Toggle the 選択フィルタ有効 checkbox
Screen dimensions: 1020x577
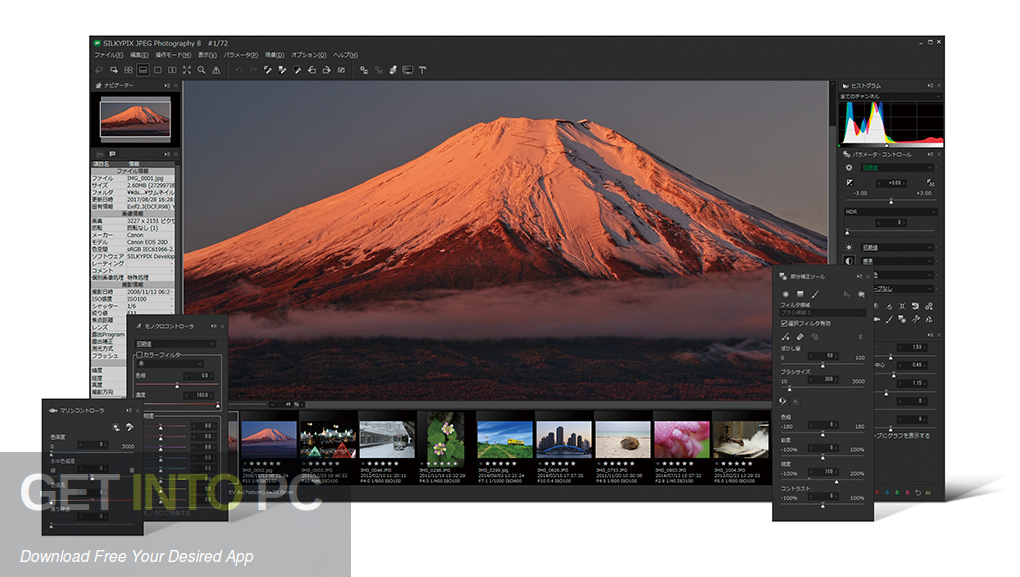(x=785, y=323)
